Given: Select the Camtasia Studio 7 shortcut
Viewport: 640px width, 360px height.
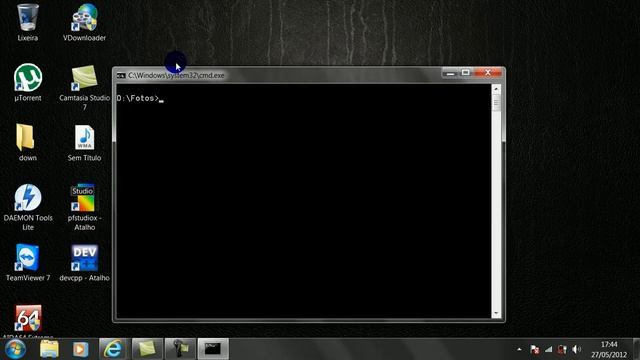Looking at the screenshot, I should pyautogui.click(x=84, y=87).
